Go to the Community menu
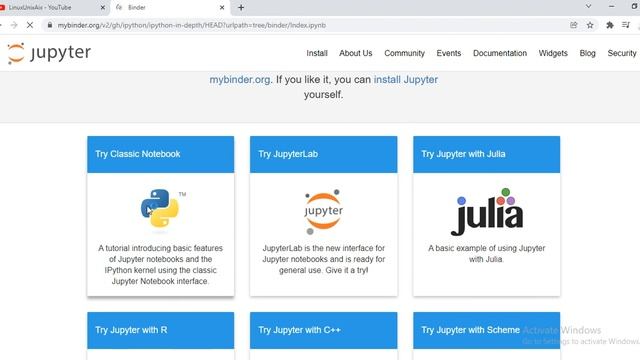This screenshot has height=360, width=640. tap(404, 53)
